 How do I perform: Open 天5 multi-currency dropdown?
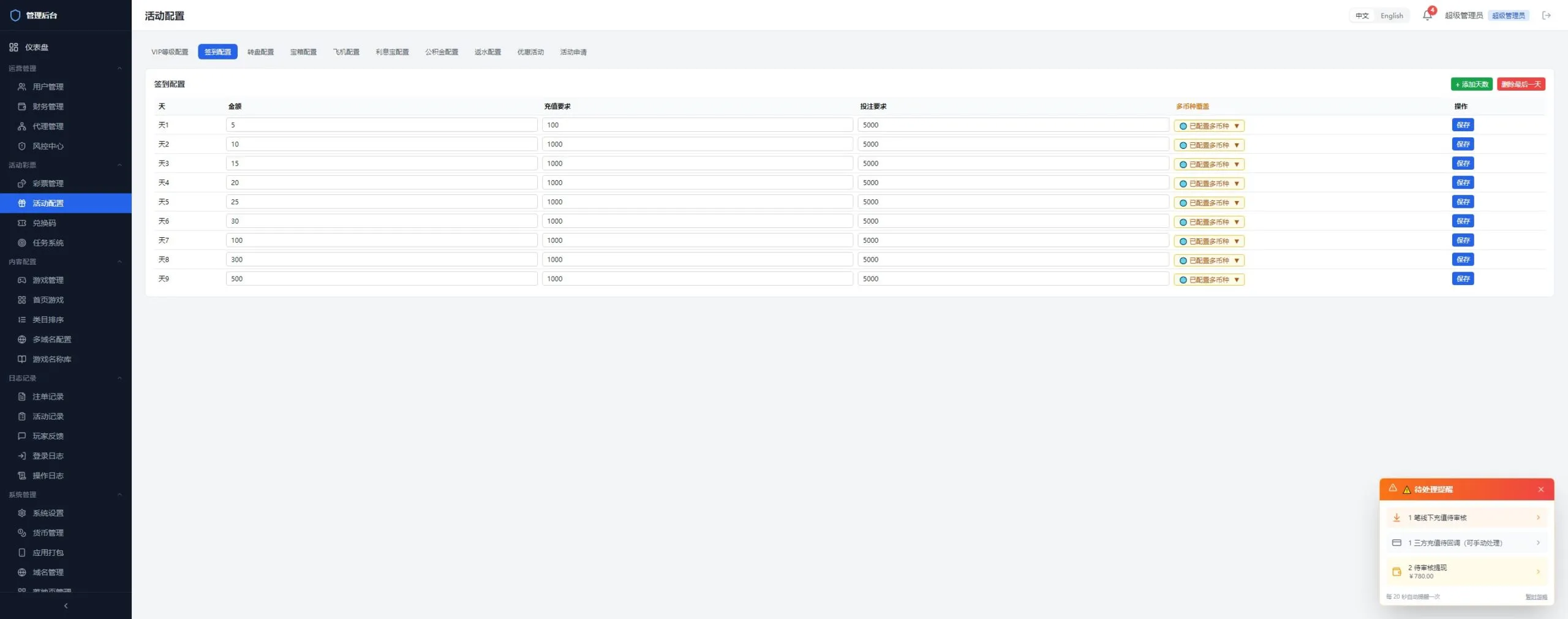tap(1209, 203)
